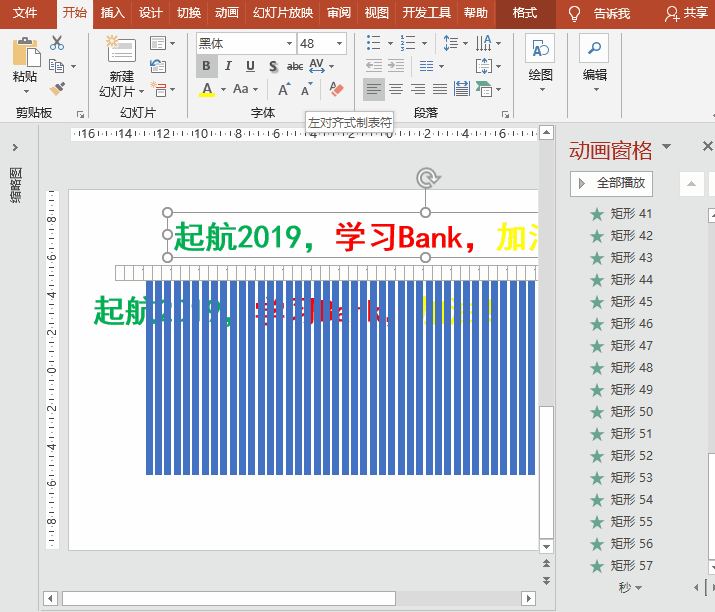The image size is (715, 612).
Task: Select the Format Painter brush
Action: pyautogui.click(x=57, y=88)
